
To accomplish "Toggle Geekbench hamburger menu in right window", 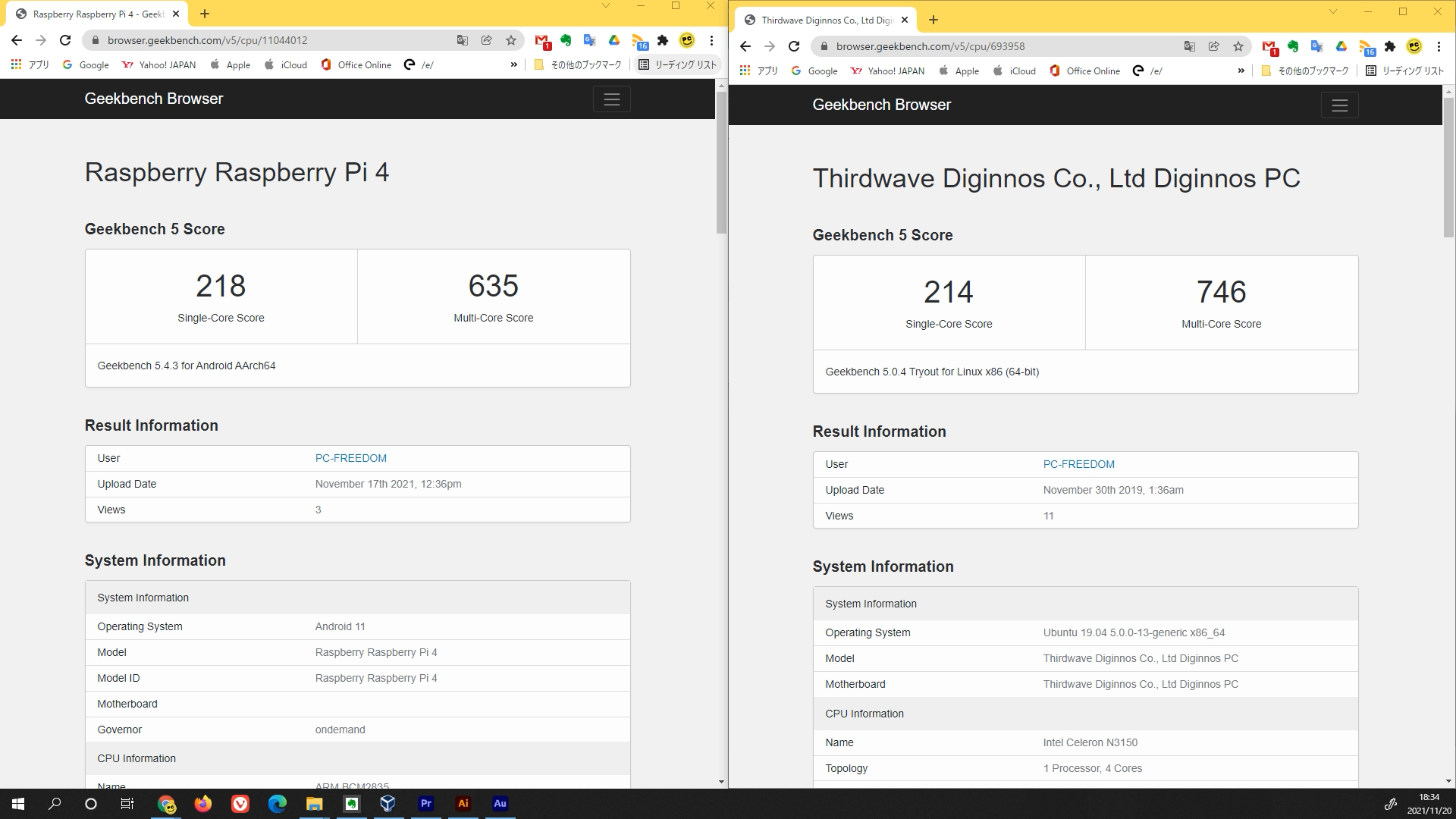I will (x=1339, y=105).
